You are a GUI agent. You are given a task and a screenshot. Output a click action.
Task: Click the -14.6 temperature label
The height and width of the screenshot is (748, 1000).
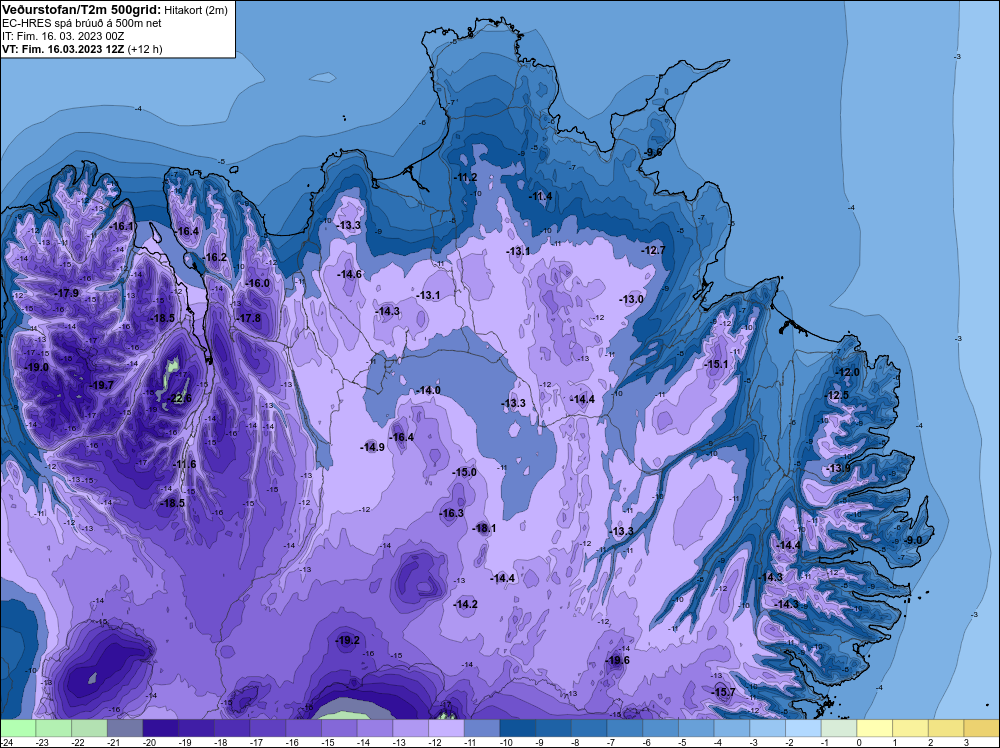point(349,274)
